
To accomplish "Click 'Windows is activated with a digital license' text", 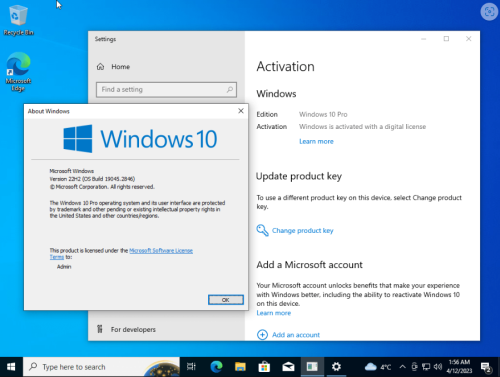I will (362, 127).
